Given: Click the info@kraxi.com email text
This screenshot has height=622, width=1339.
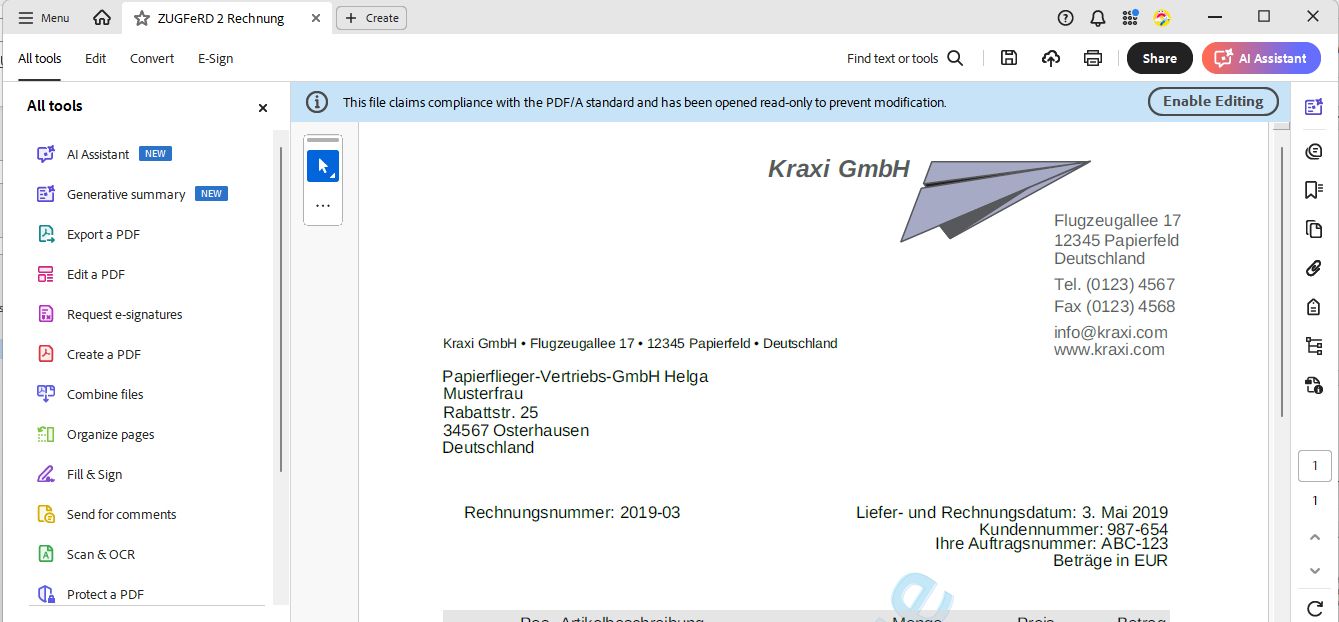Looking at the screenshot, I should [x=1110, y=332].
